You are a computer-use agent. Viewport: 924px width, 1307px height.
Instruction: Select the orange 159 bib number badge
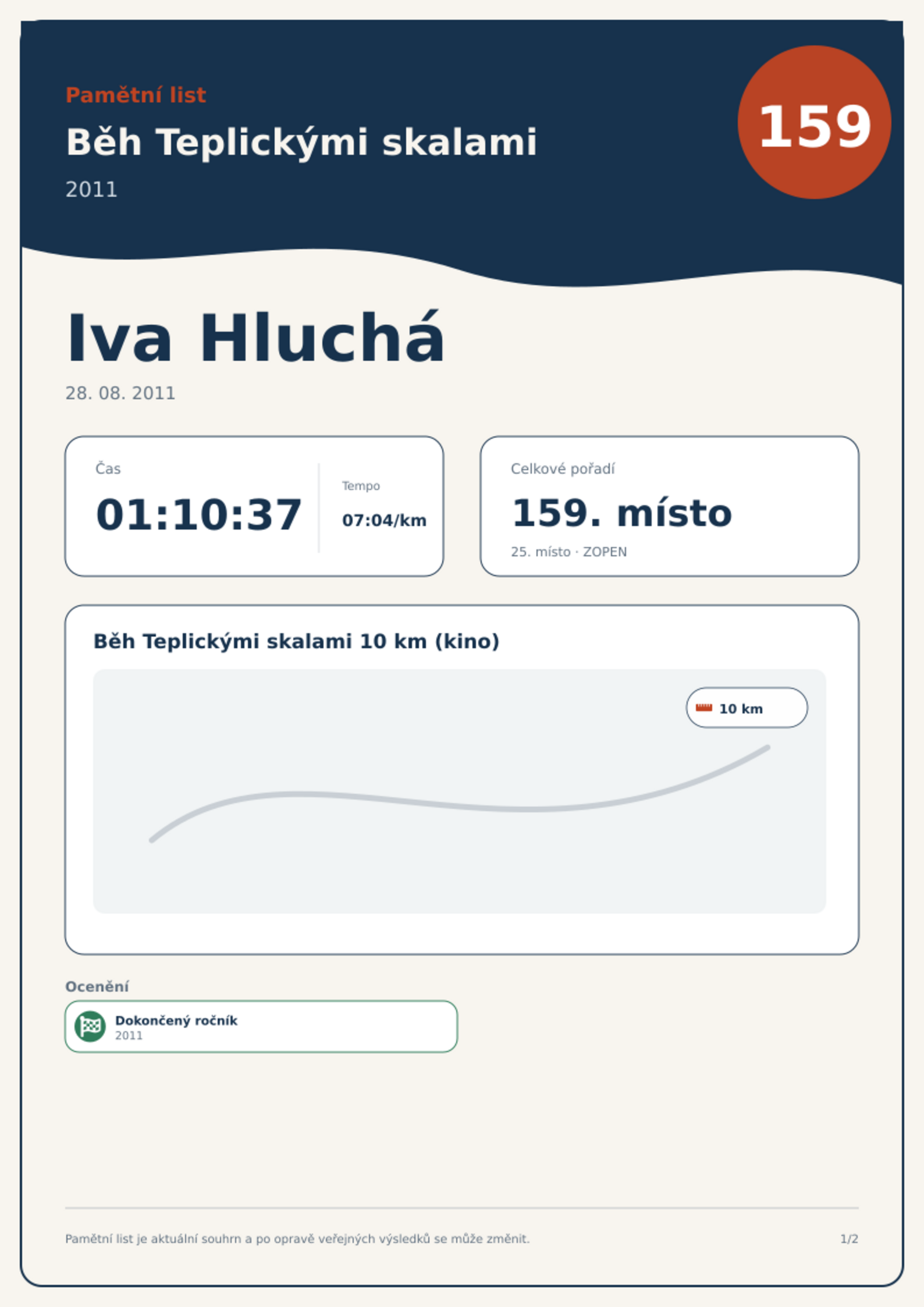coord(814,122)
